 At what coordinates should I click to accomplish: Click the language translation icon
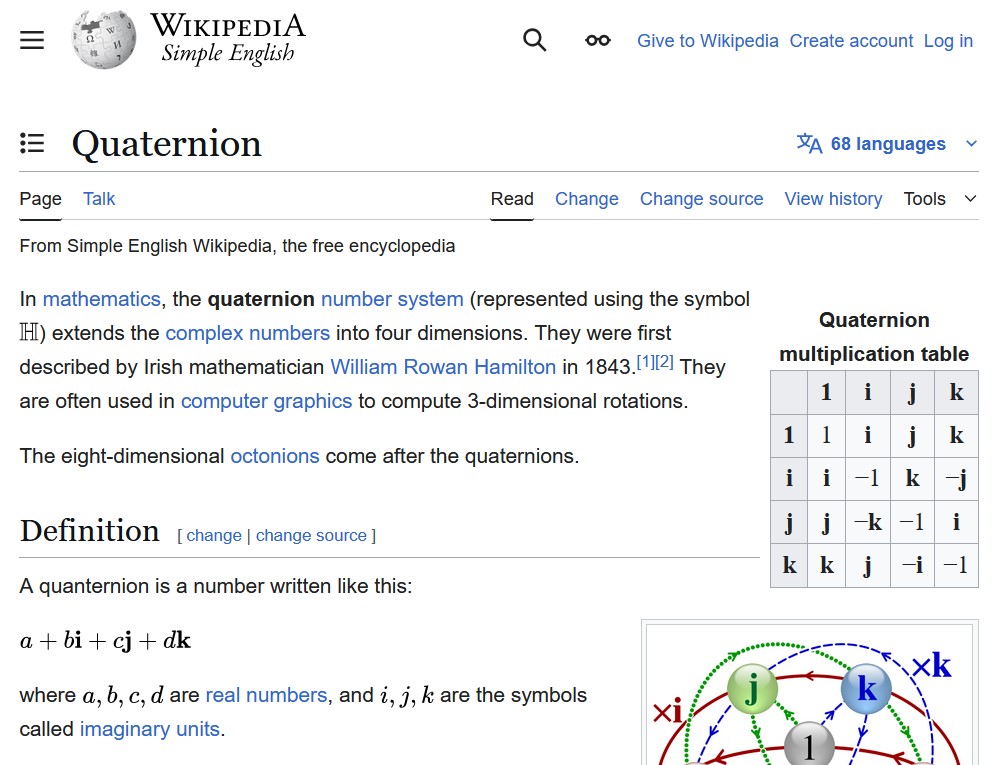coord(809,143)
